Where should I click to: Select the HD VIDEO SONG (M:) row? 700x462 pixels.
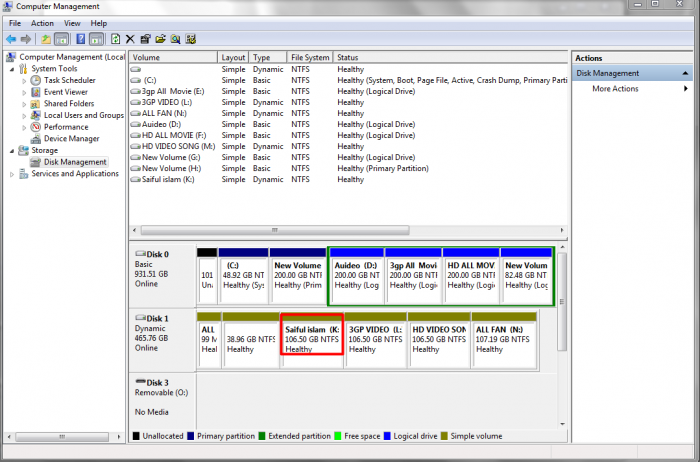(348, 146)
